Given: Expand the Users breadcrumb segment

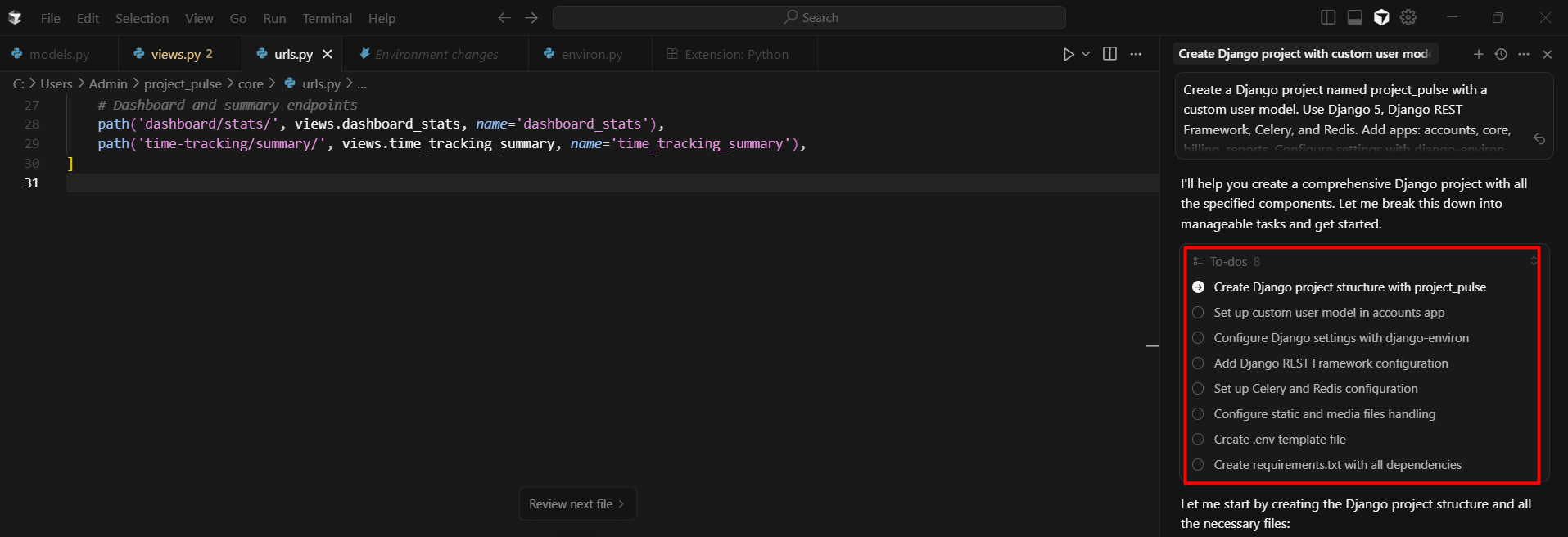Looking at the screenshot, I should (56, 83).
